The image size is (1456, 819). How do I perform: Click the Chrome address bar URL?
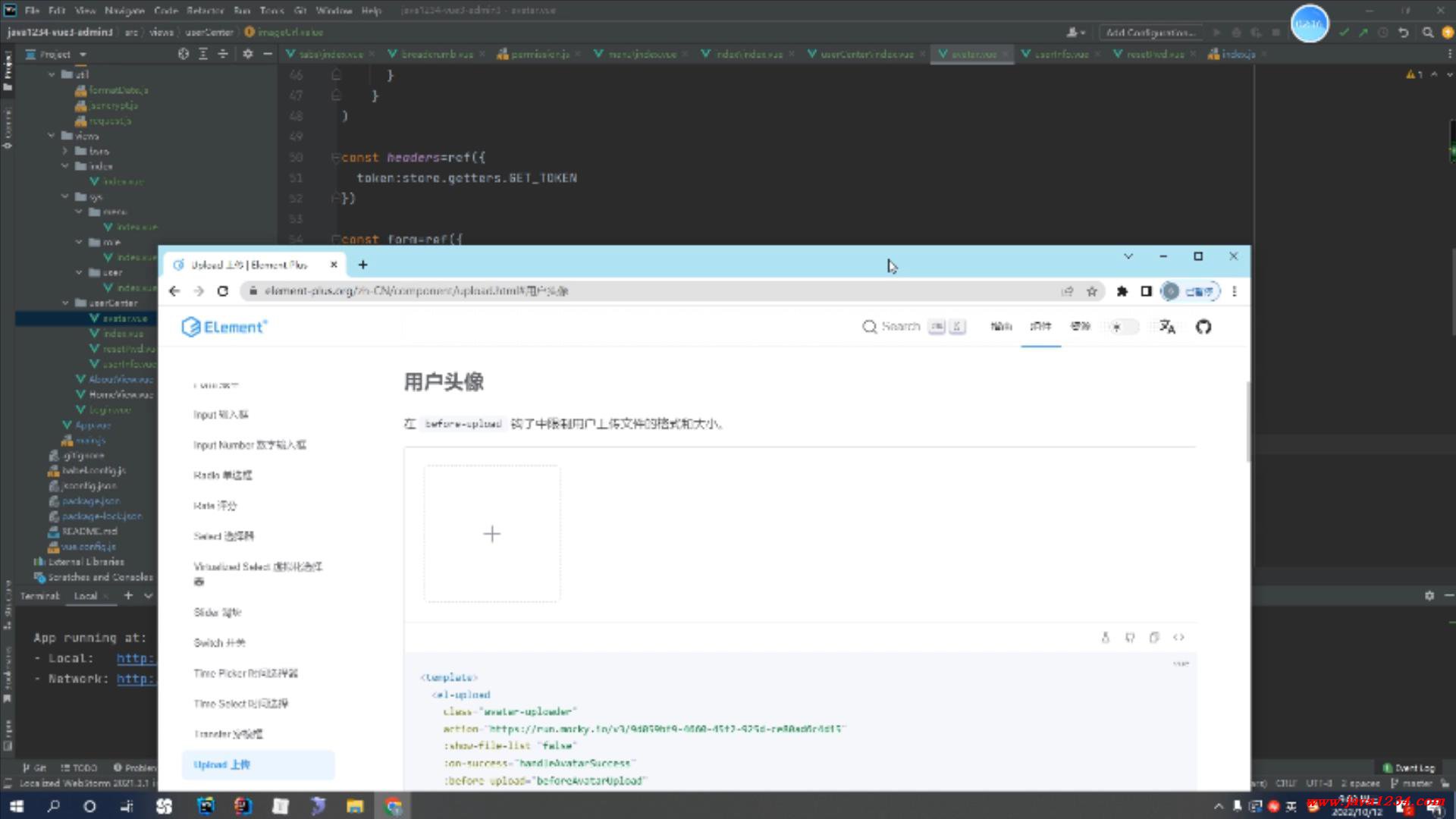416,291
